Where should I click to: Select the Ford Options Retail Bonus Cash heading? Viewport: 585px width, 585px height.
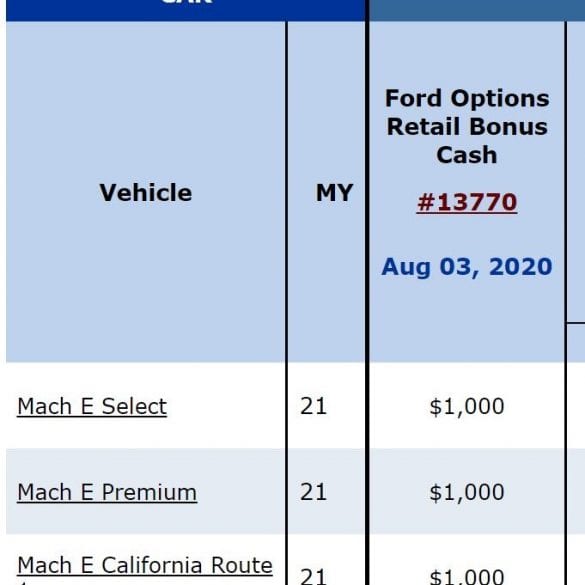pyautogui.click(x=467, y=126)
